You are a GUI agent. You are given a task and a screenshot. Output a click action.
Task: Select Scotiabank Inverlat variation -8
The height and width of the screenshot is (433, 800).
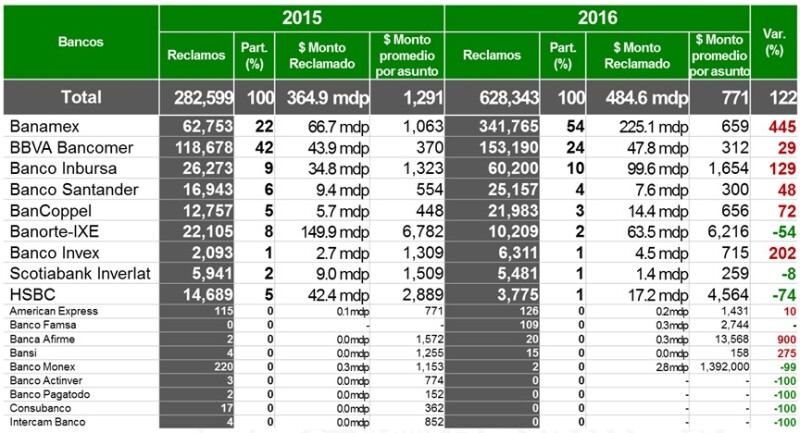pos(788,274)
